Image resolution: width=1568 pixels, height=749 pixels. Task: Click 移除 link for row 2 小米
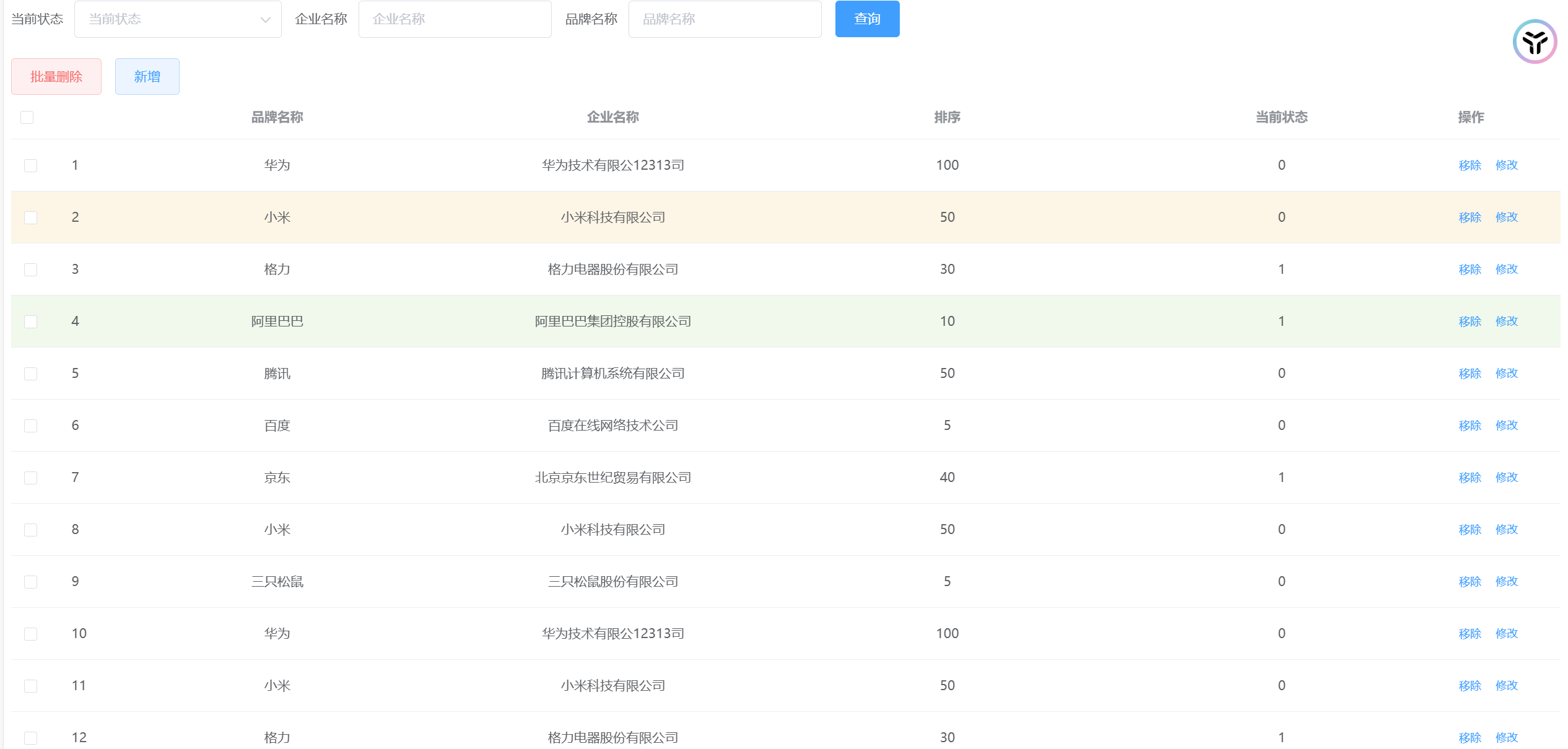point(1470,217)
